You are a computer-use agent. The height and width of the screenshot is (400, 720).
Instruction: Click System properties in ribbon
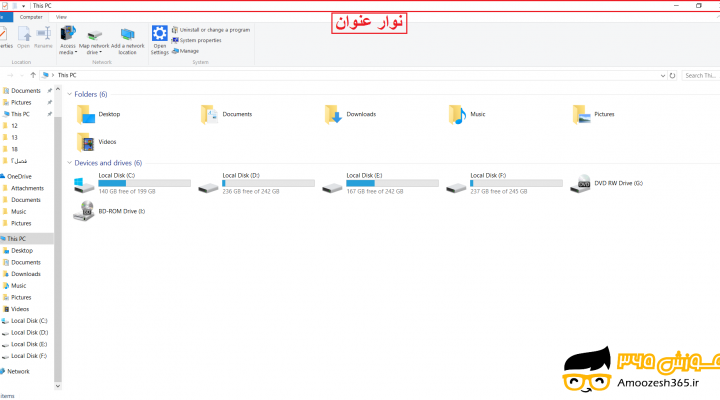[197, 40]
